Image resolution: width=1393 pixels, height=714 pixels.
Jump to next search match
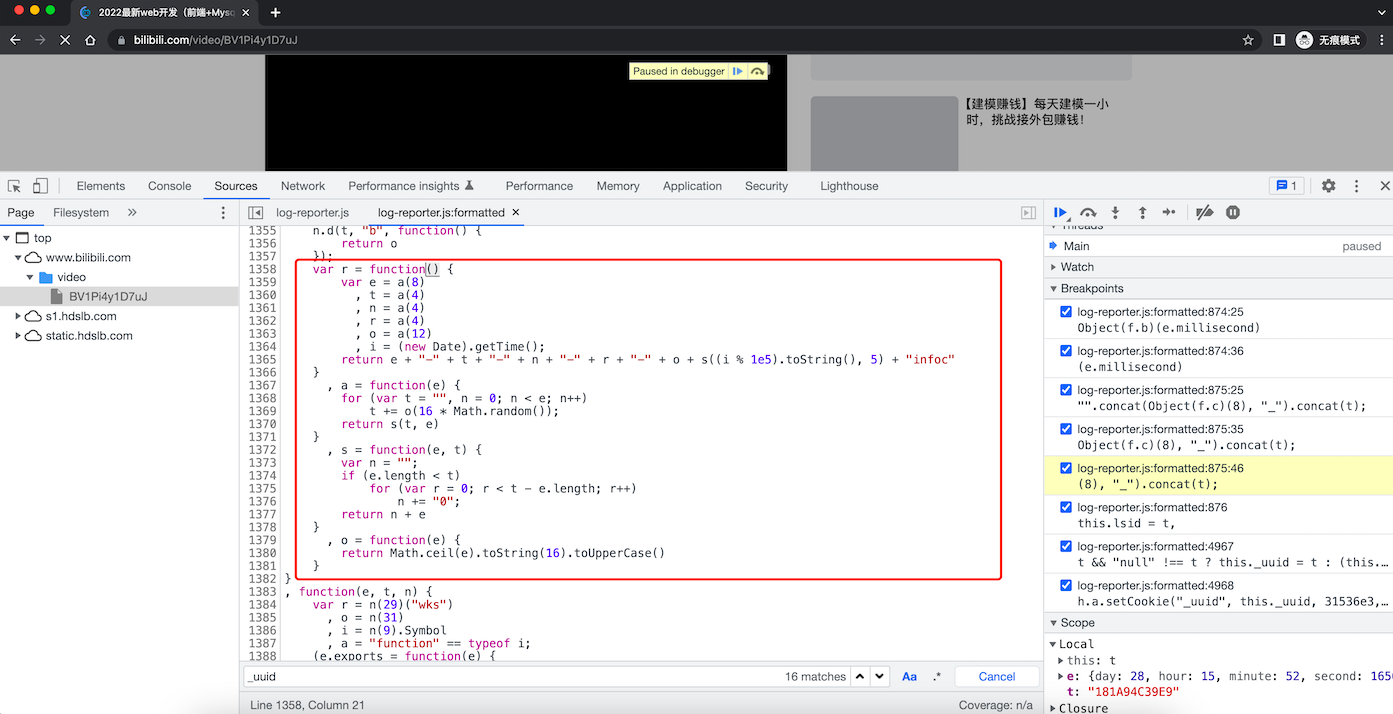tap(880, 677)
